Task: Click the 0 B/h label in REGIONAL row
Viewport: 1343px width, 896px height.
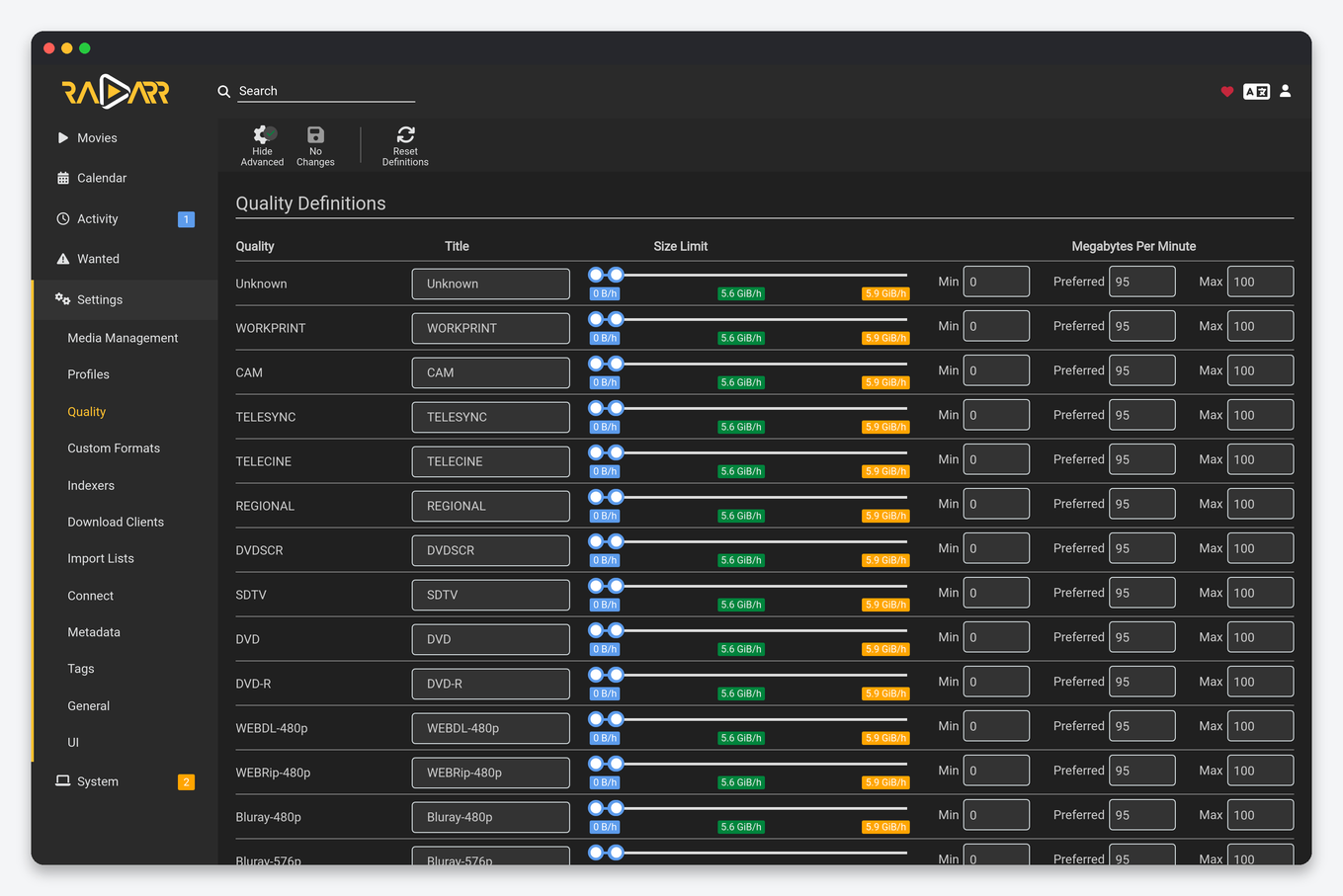Action: point(605,516)
